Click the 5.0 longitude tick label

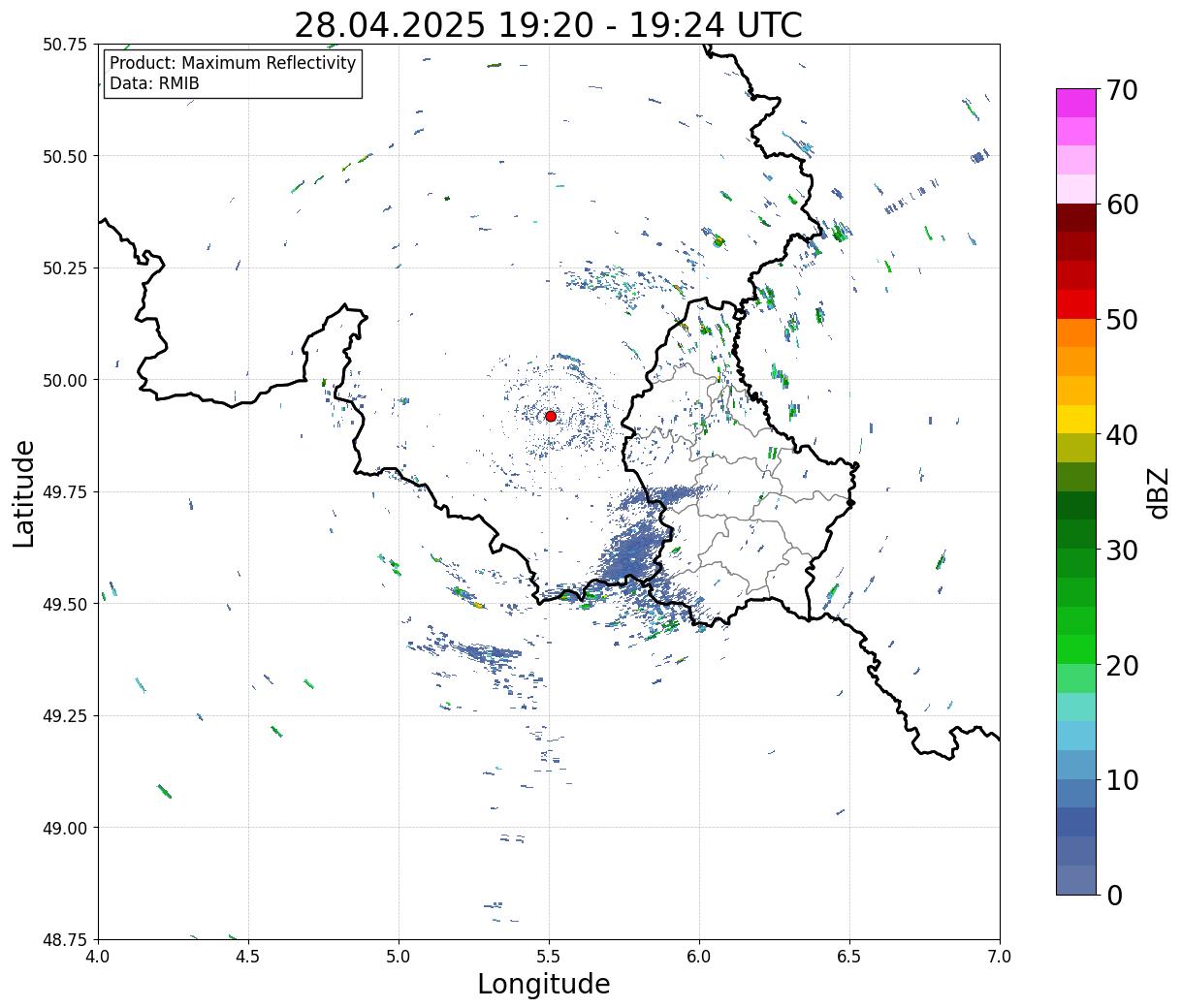(399, 957)
